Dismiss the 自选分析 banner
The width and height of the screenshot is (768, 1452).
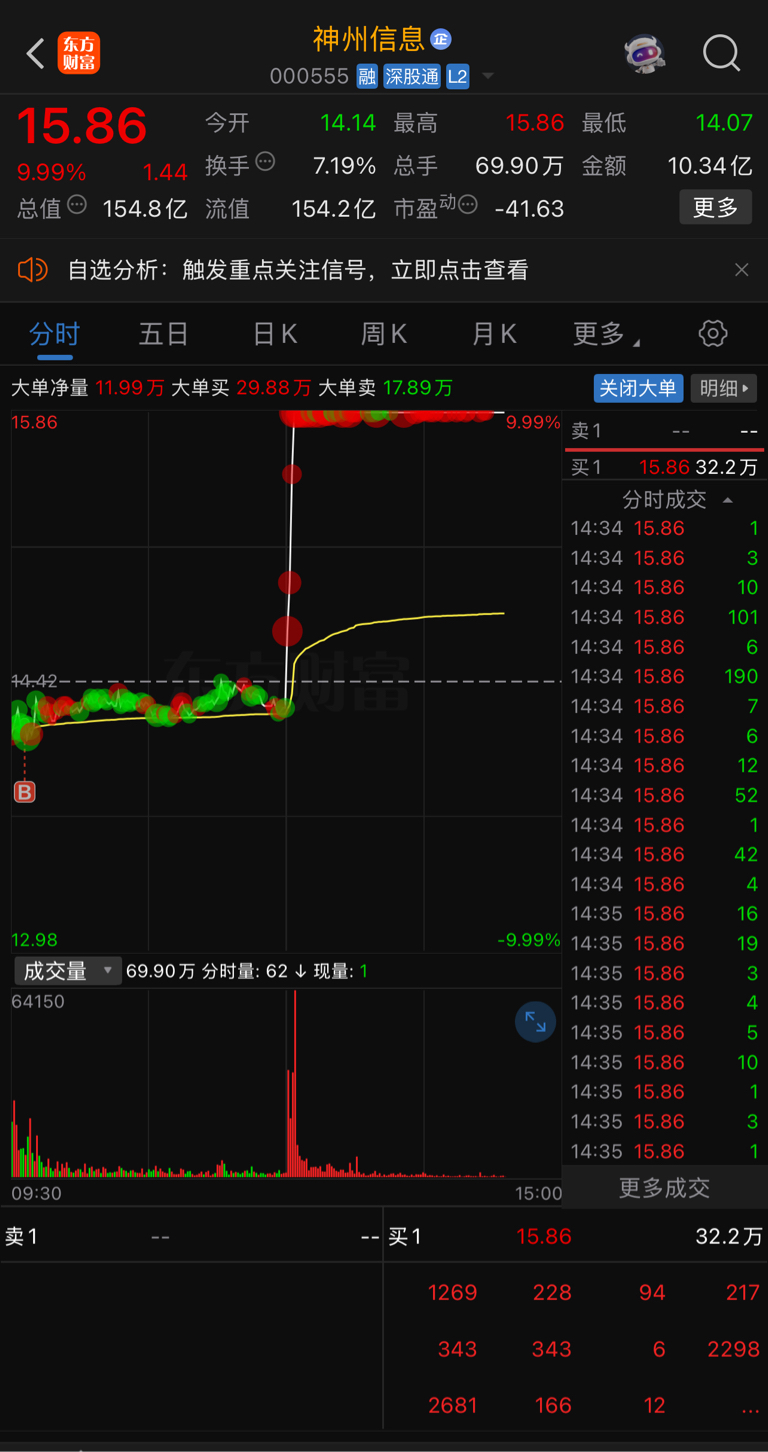click(x=742, y=270)
